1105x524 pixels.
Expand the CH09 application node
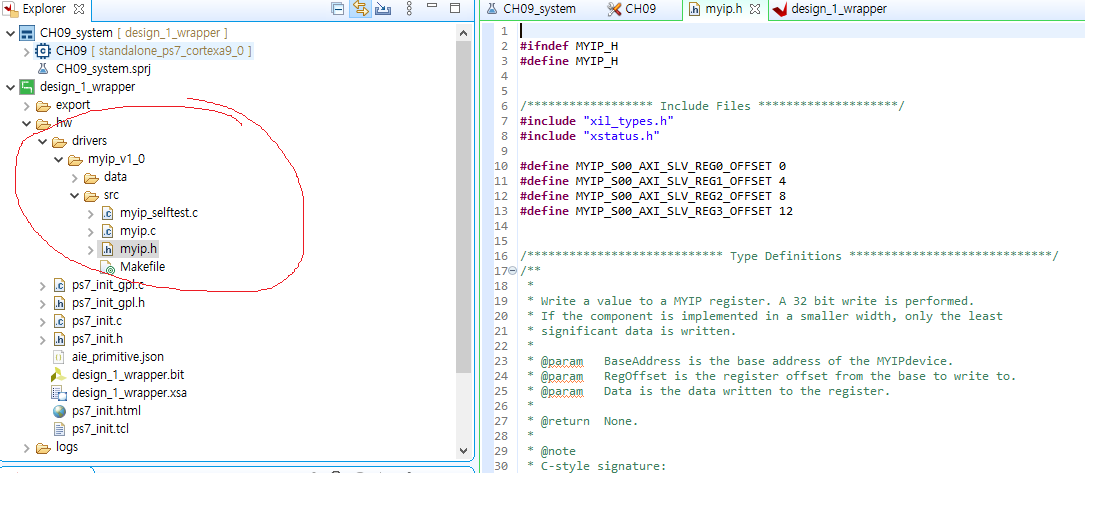[26, 51]
